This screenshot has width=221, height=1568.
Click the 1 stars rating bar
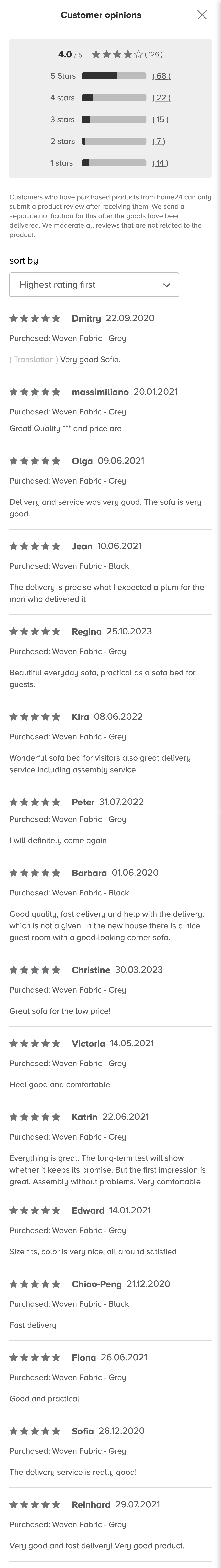point(114,163)
